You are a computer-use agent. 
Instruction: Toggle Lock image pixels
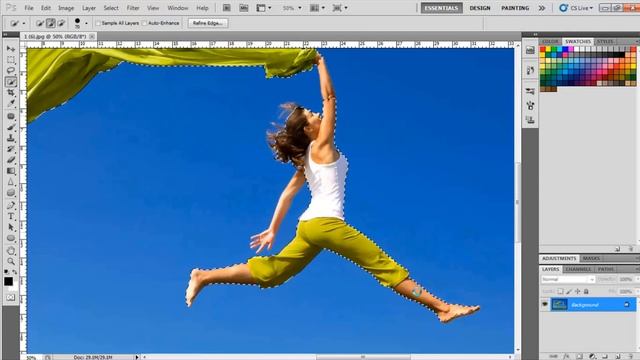point(569,291)
